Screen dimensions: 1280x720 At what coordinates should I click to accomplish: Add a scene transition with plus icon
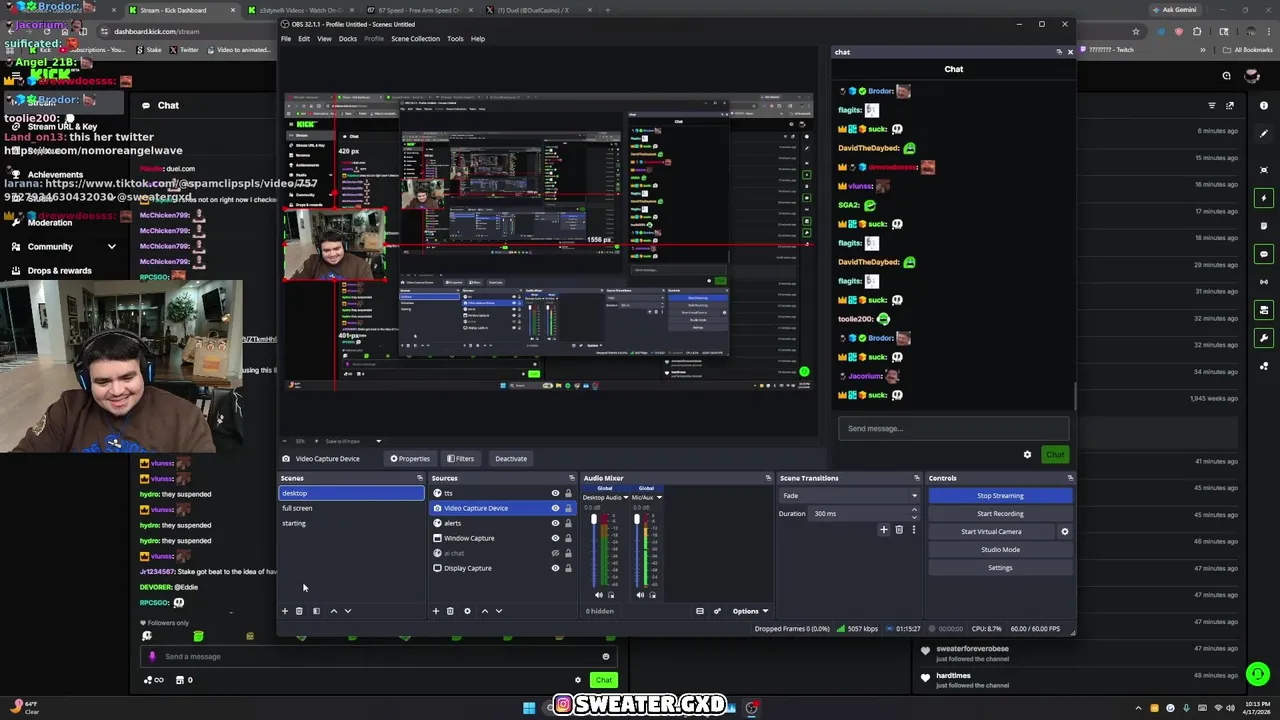883,530
